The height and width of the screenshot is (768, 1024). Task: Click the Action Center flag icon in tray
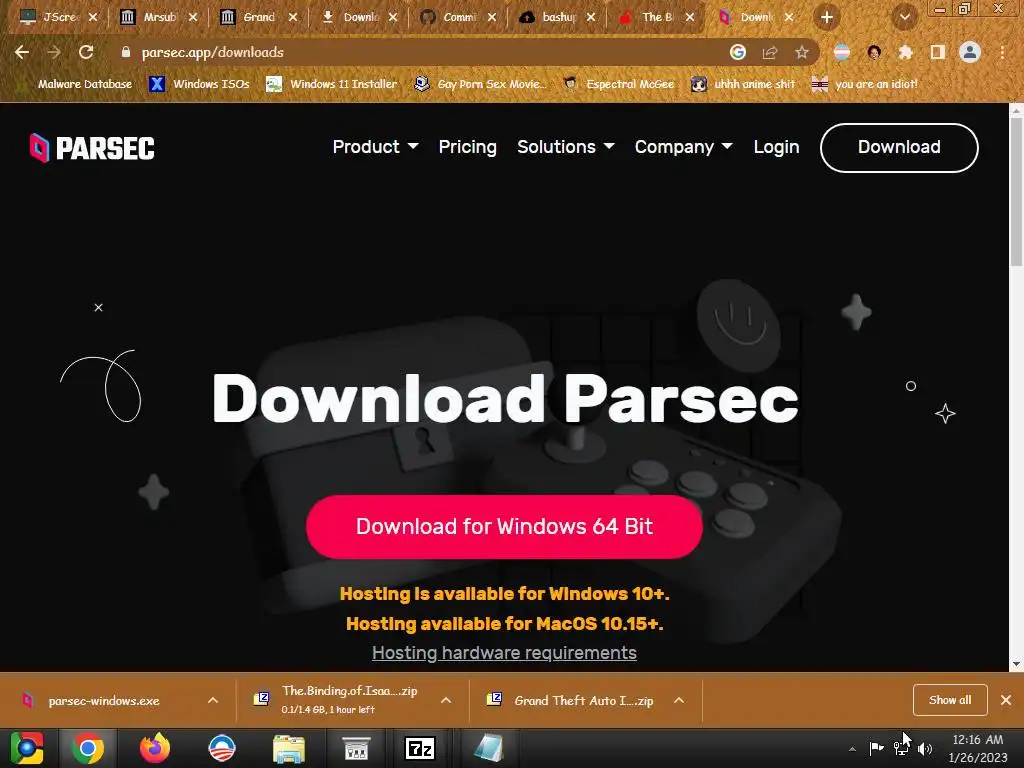pyautogui.click(x=876, y=748)
